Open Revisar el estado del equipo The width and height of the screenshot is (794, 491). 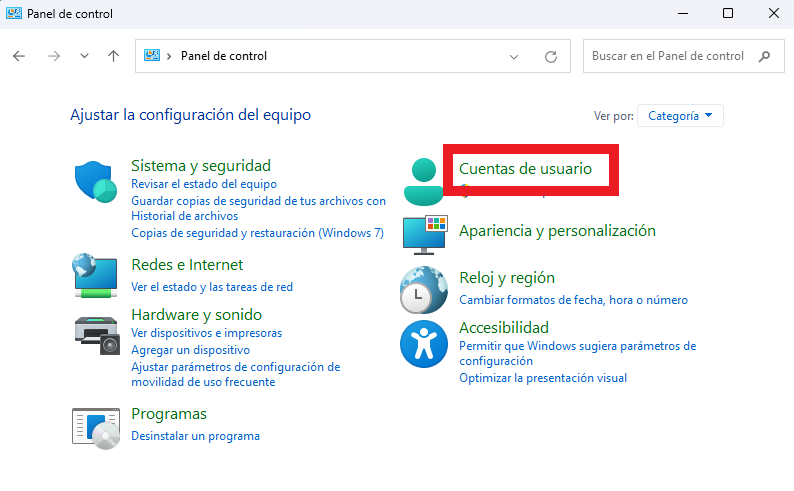coord(204,184)
